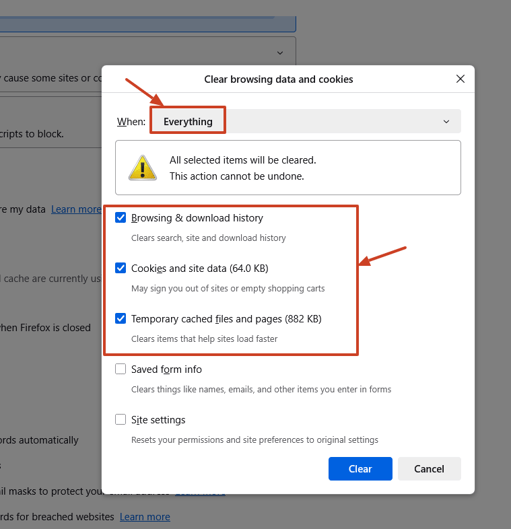Click the yellow warning triangle icon
511x529 pixels.
coord(142,168)
